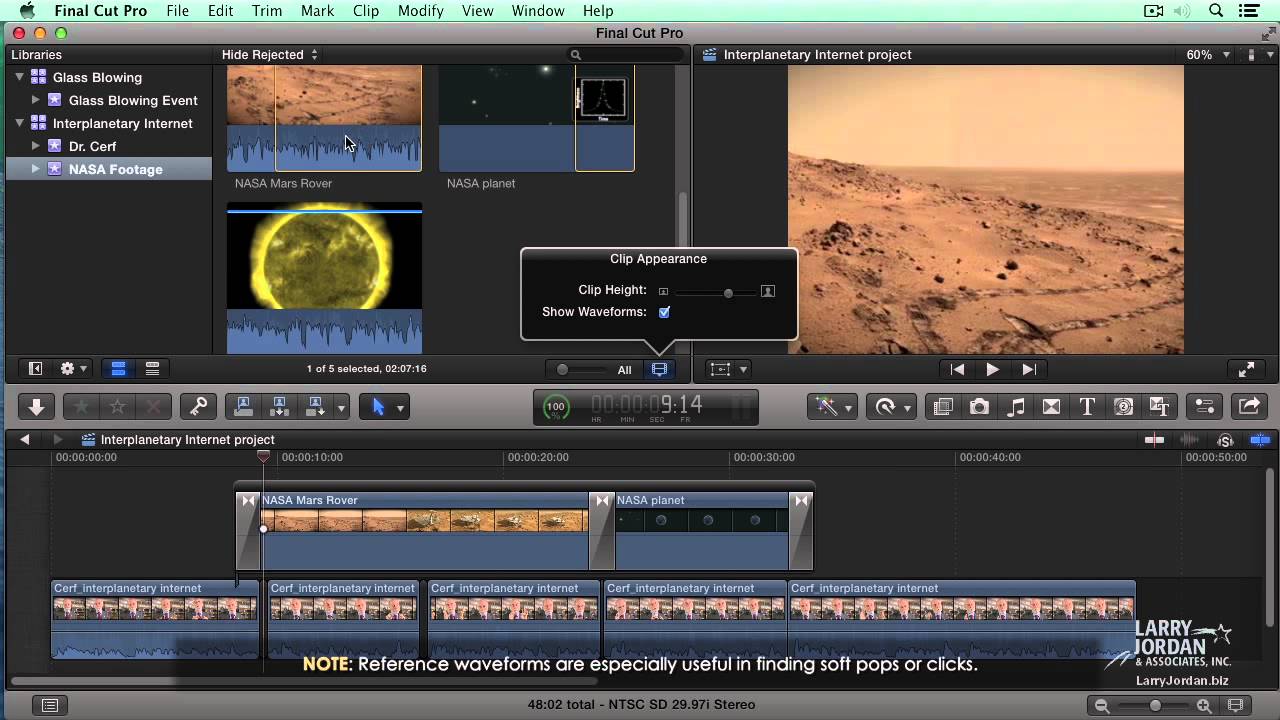Open the File menu

(x=178, y=11)
